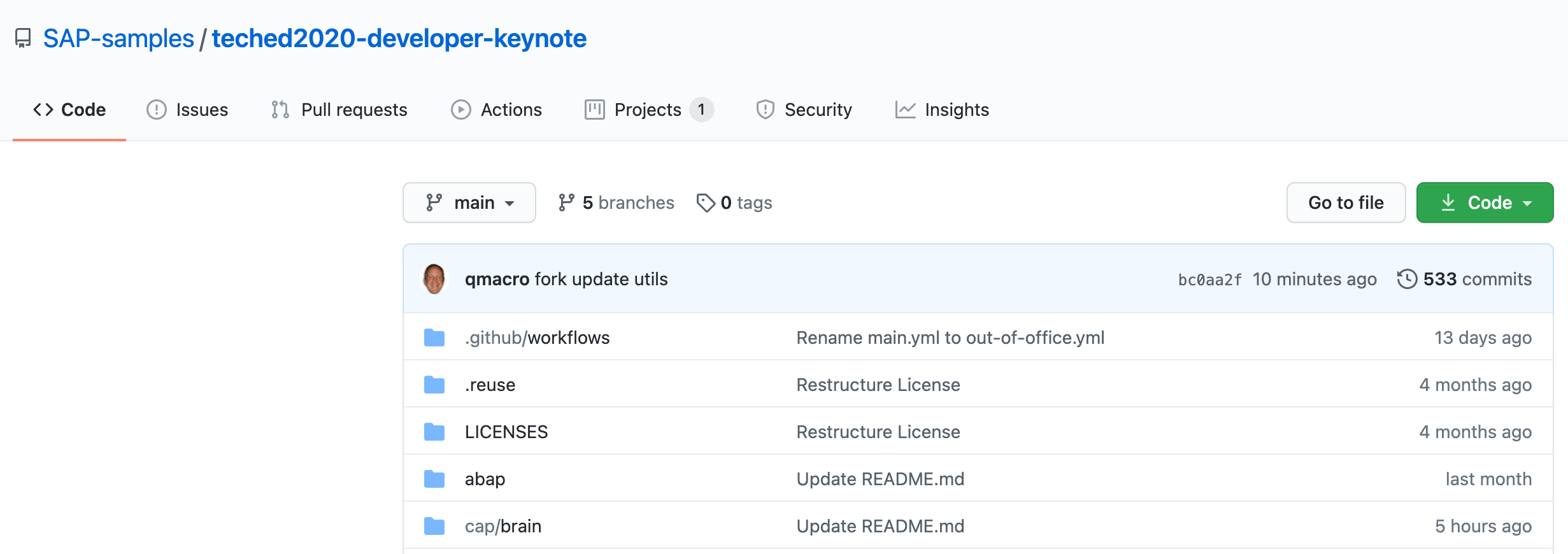This screenshot has height=554, width=1568.
Task: Click the branch icon beside 5 branches
Action: (x=566, y=202)
